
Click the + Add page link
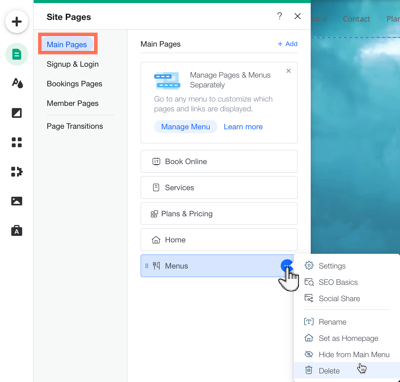(287, 44)
